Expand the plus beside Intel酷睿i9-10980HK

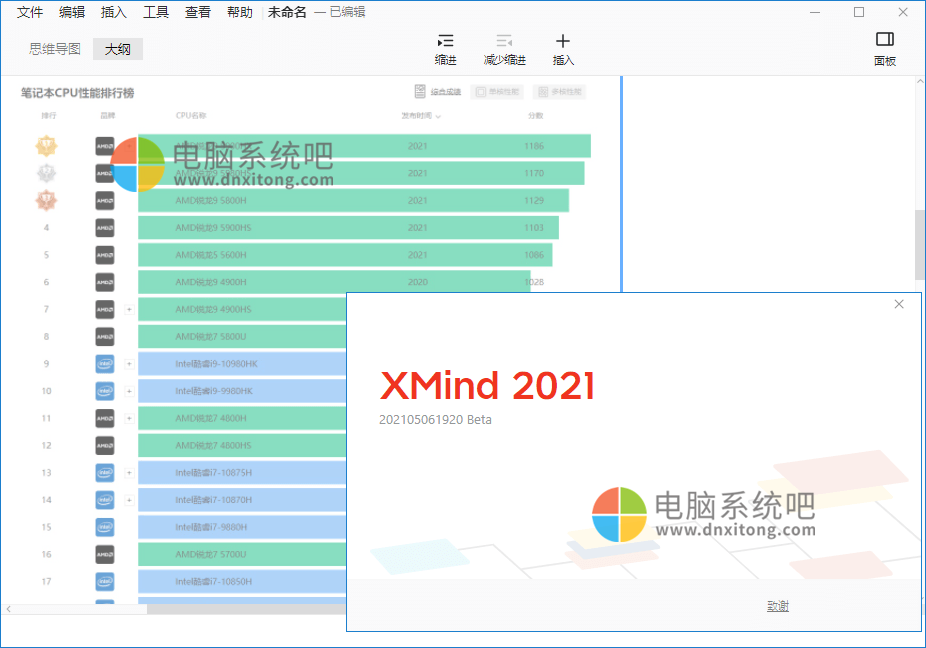pyautogui.click(x=129, y=363)
